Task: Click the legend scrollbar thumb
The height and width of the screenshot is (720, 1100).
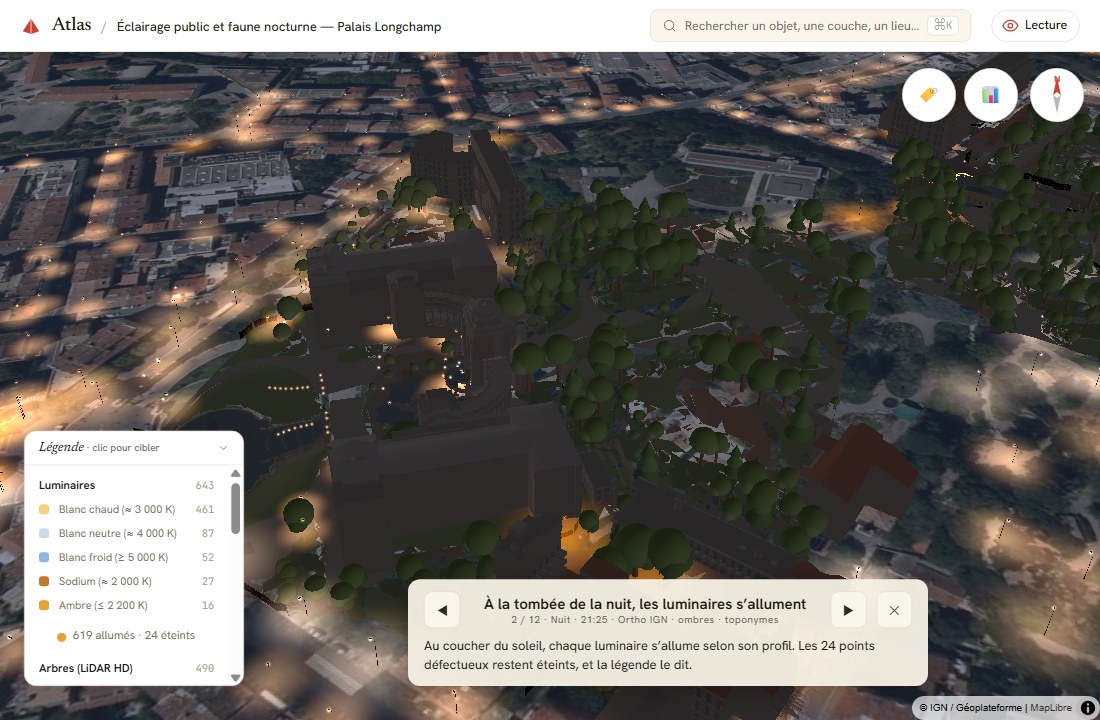Action: click(x=235, y=508)
